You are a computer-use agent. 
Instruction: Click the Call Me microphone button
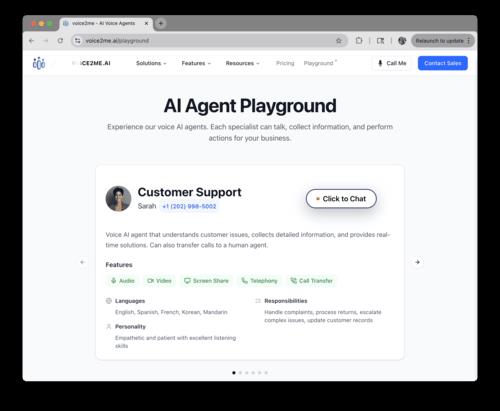(x=391, y=63)
